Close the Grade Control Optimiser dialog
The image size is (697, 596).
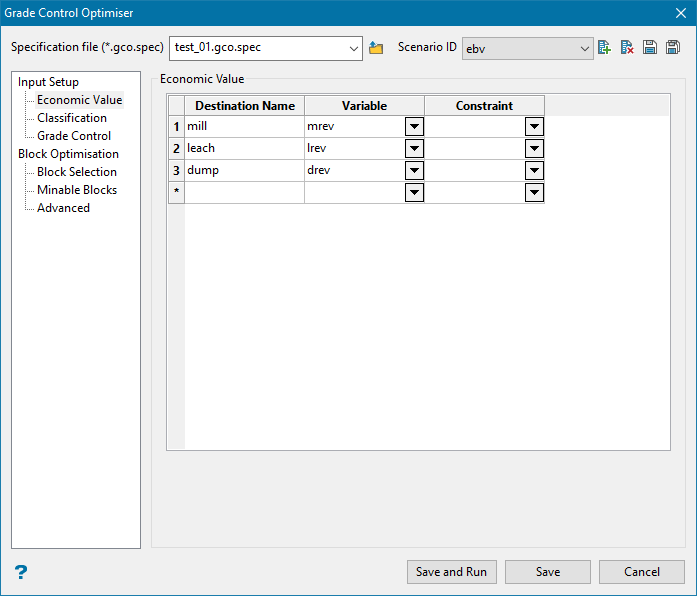coord(680,13)
